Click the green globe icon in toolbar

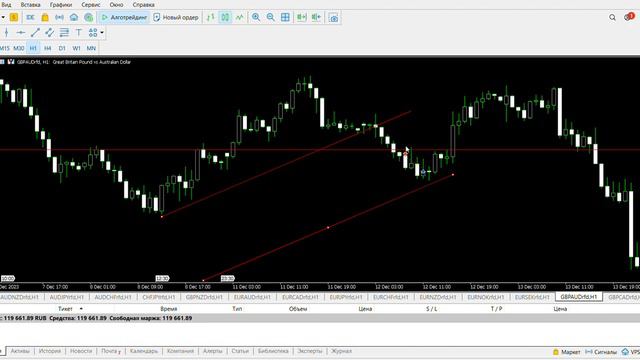(89, 18)
